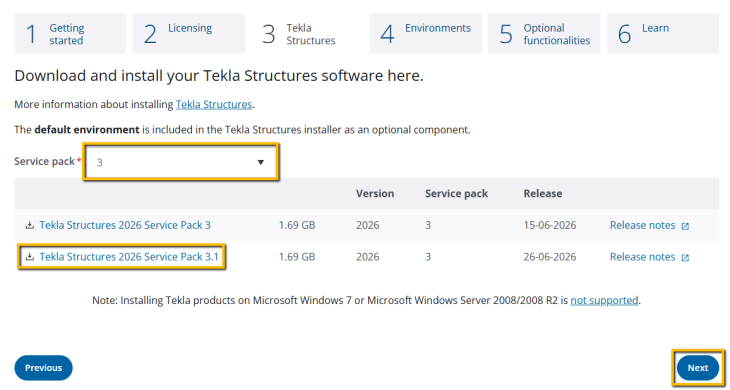This screenshot has width=730, height=390.
Task: Click download icon beside Service Pack 3.1
Action: pos(29,257)
